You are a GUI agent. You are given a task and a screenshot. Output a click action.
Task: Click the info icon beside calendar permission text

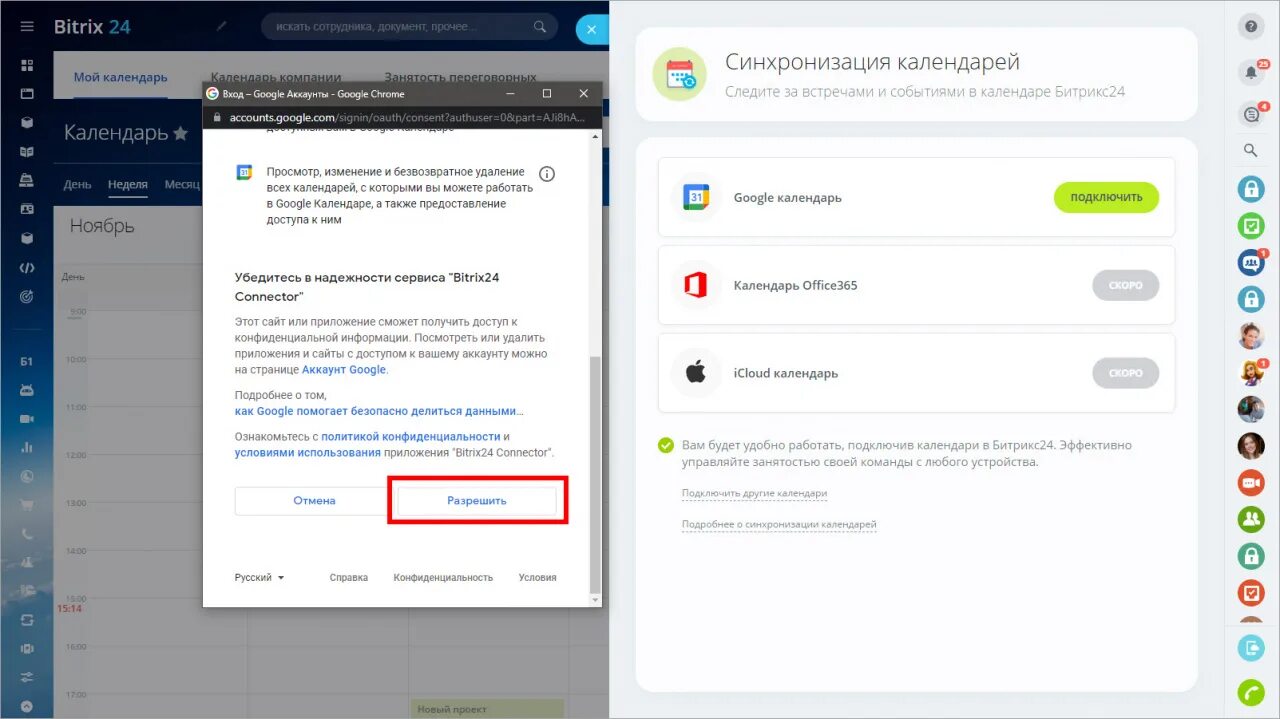547,174
